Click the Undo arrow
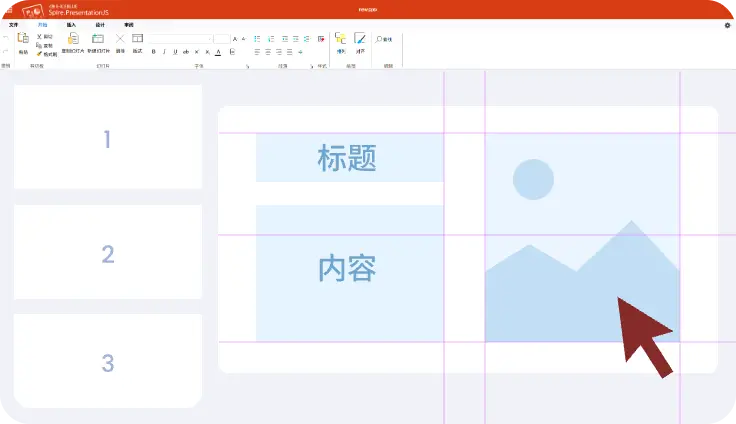The width and height of the screenshot is (736, 424). pos(6,38)
